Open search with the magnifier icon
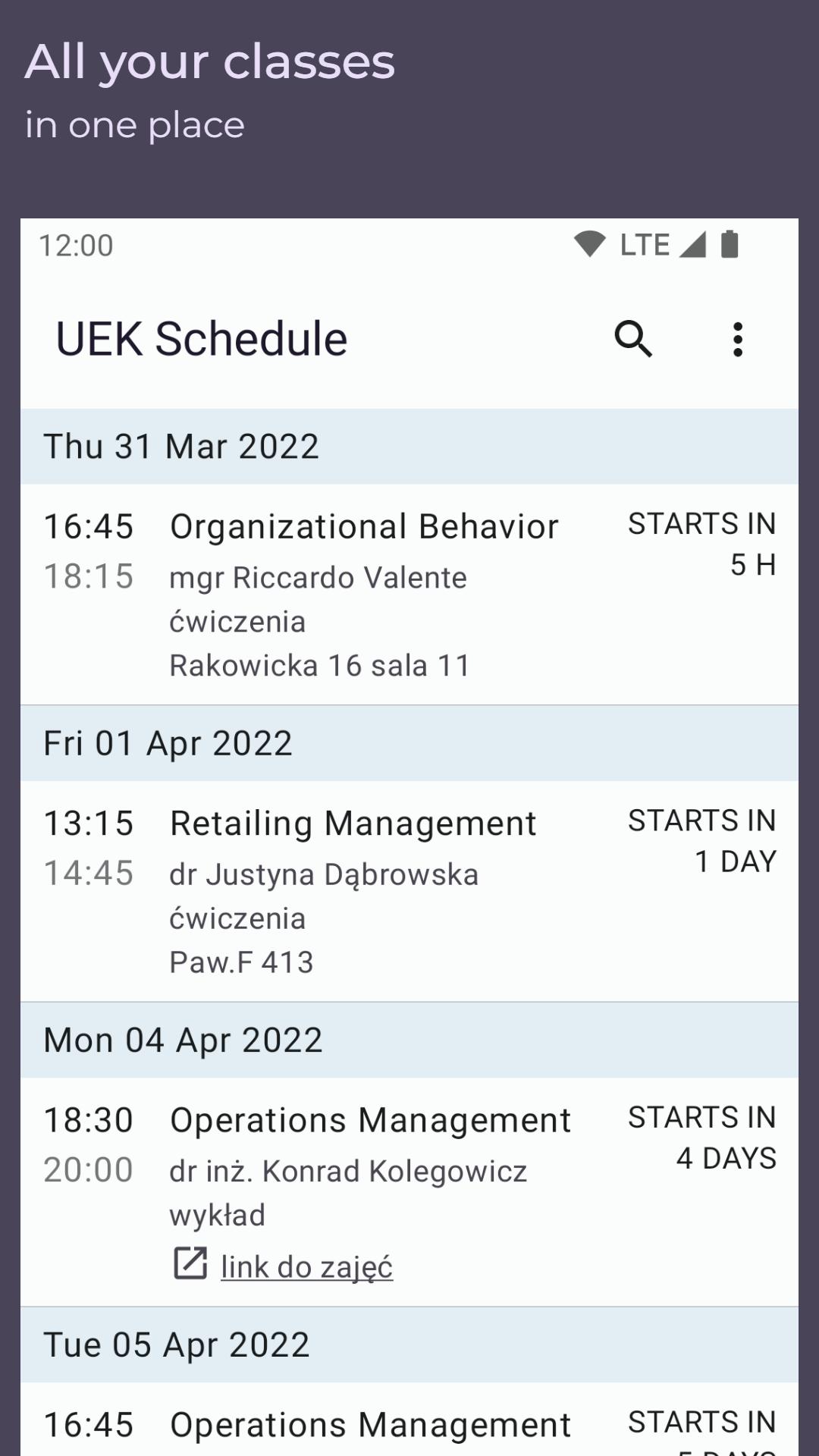819x1456 pixels. (633, 338)
